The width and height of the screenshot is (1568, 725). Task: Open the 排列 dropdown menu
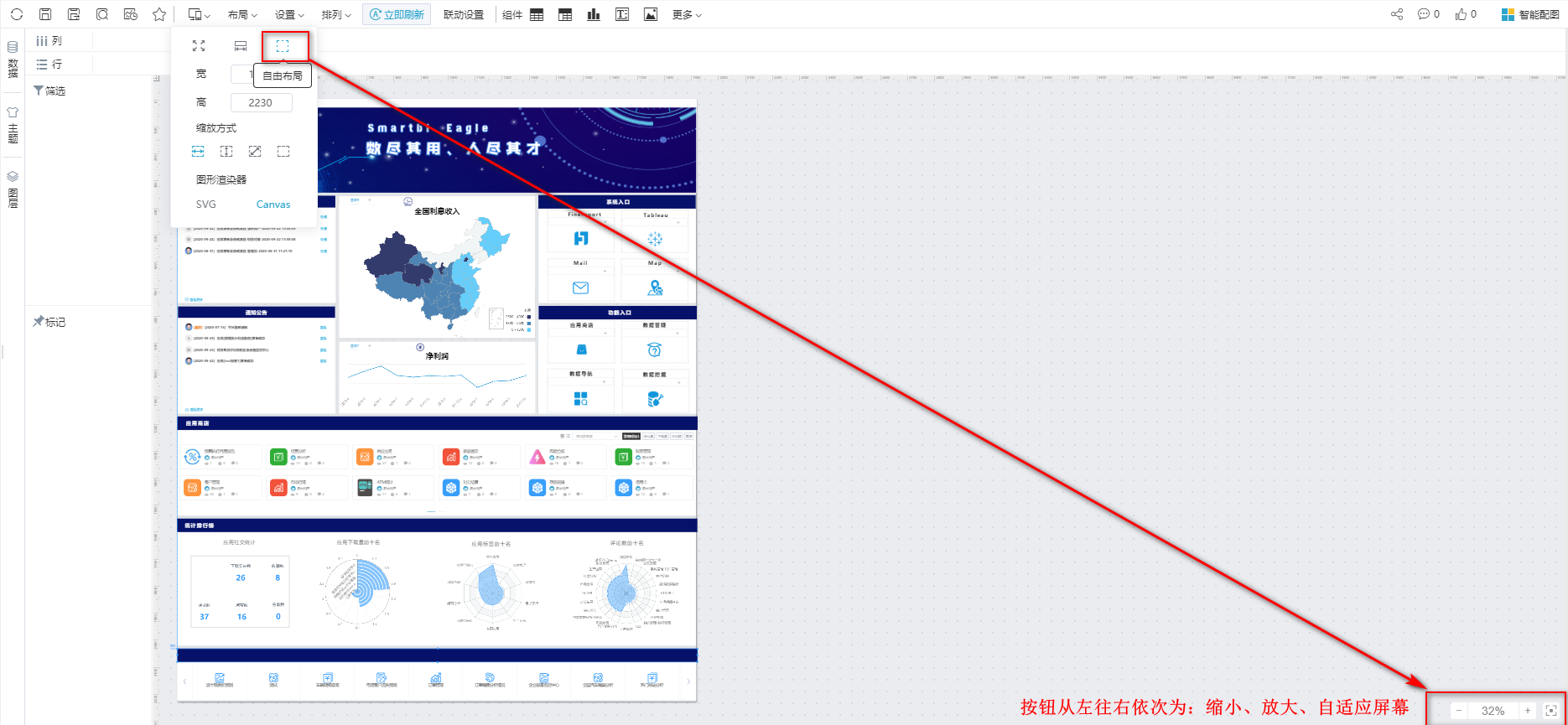point(336,14)
